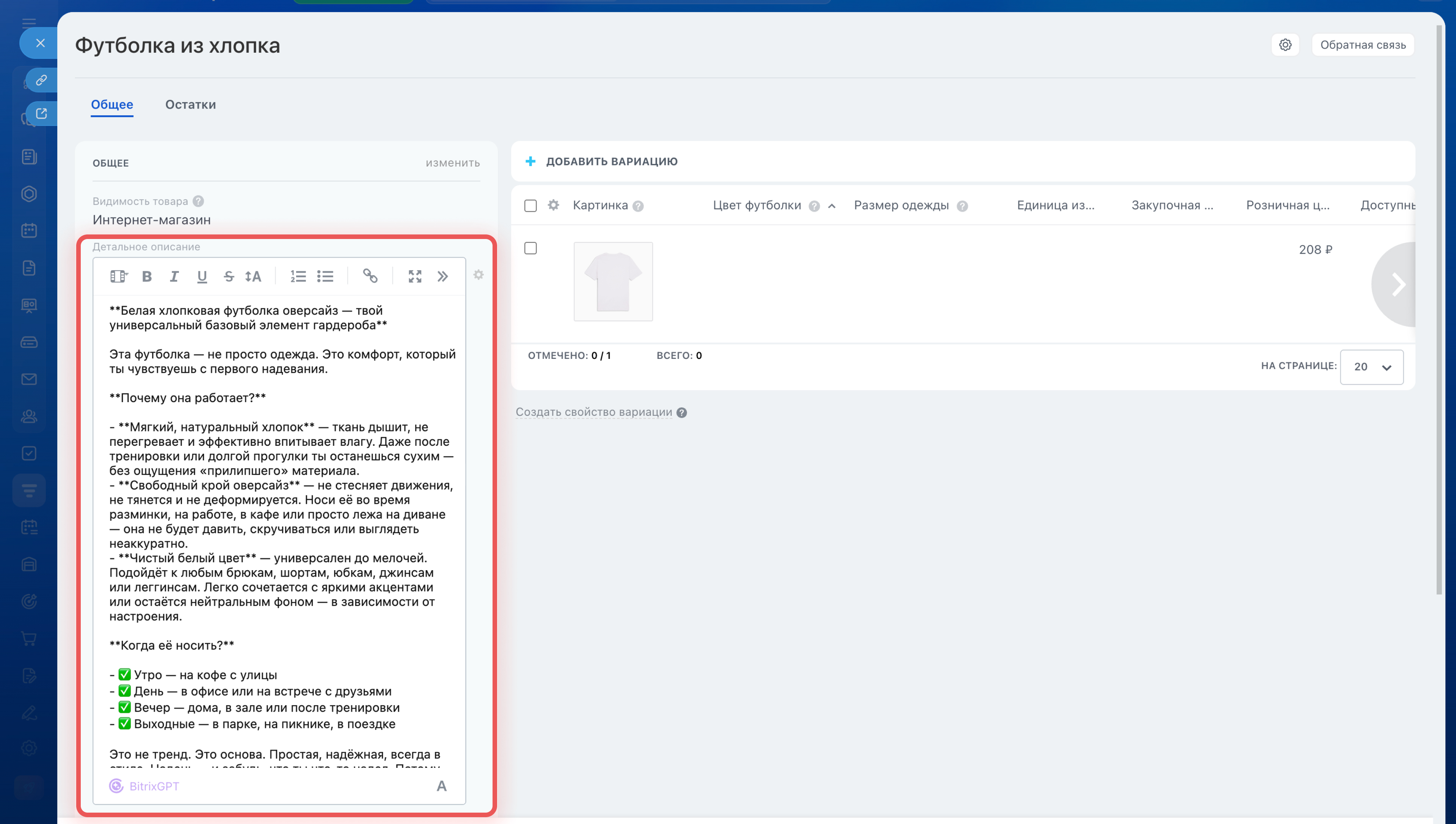Select the Общее tab
1456x824 pixels.
tap(112, 105)
